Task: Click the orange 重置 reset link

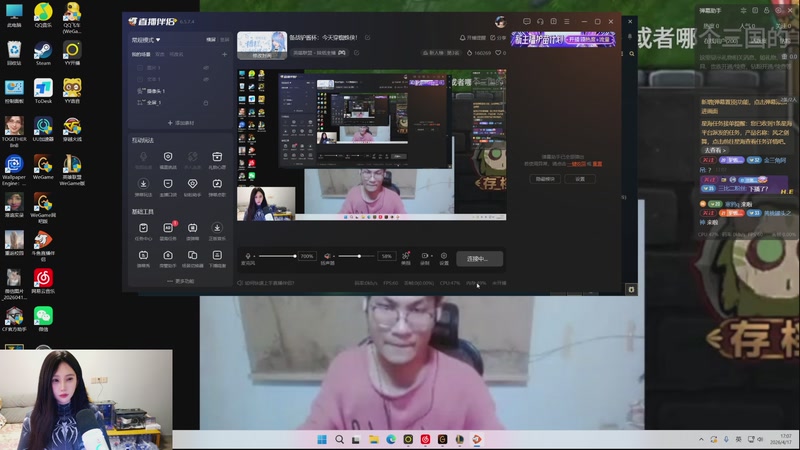Action: click(x=597, y=164)
